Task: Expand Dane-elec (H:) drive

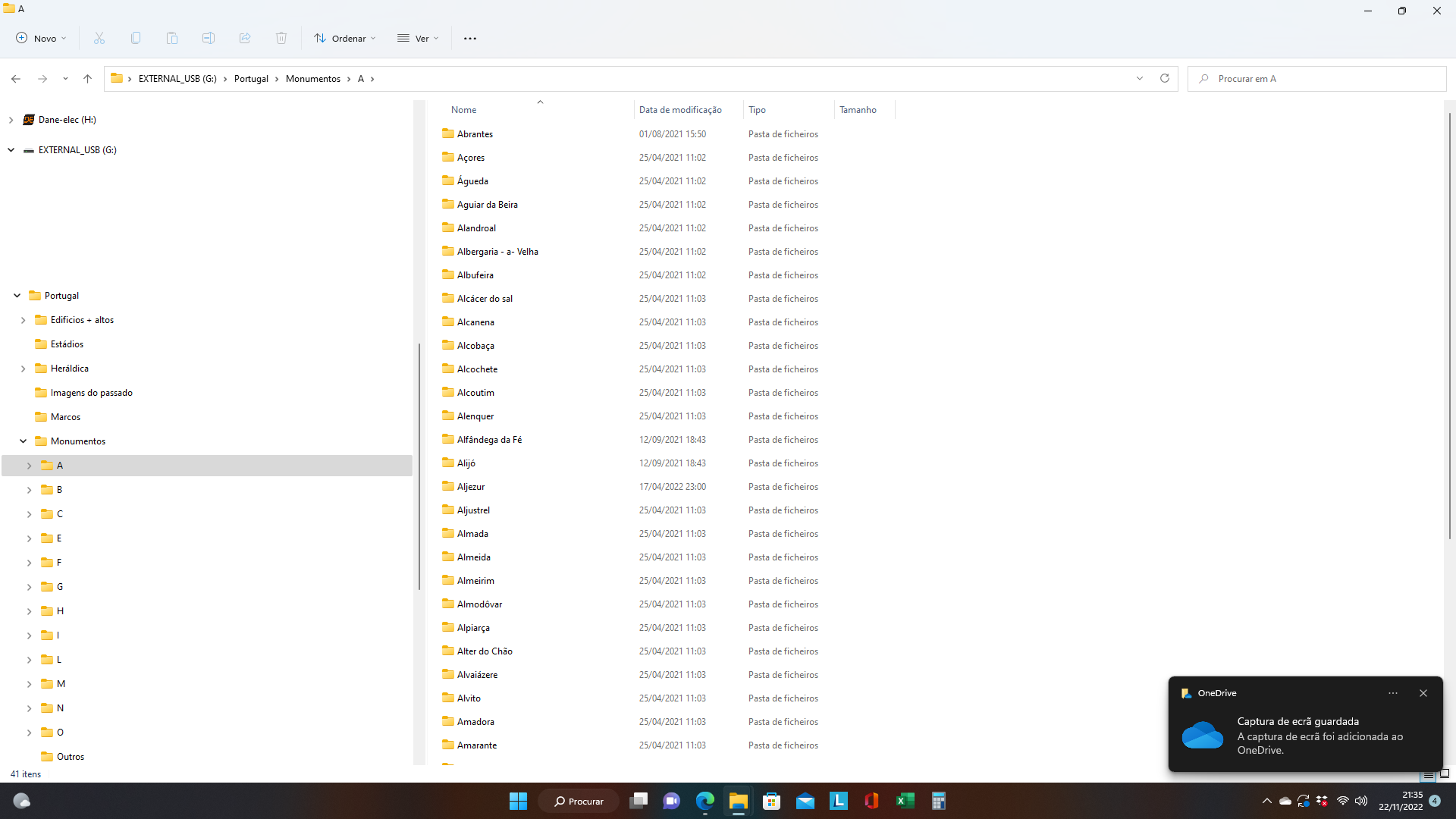Action: coord(11,120)
